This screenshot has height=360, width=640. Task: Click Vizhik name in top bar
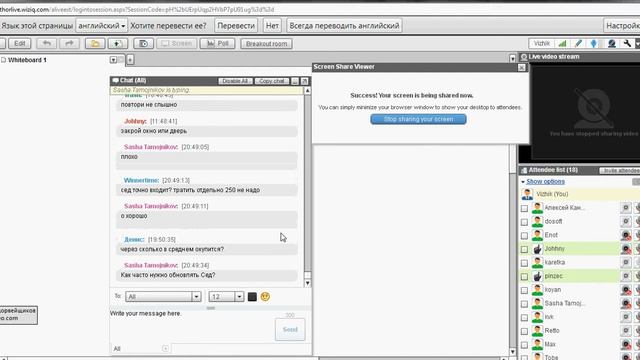(x=542, y=43)
